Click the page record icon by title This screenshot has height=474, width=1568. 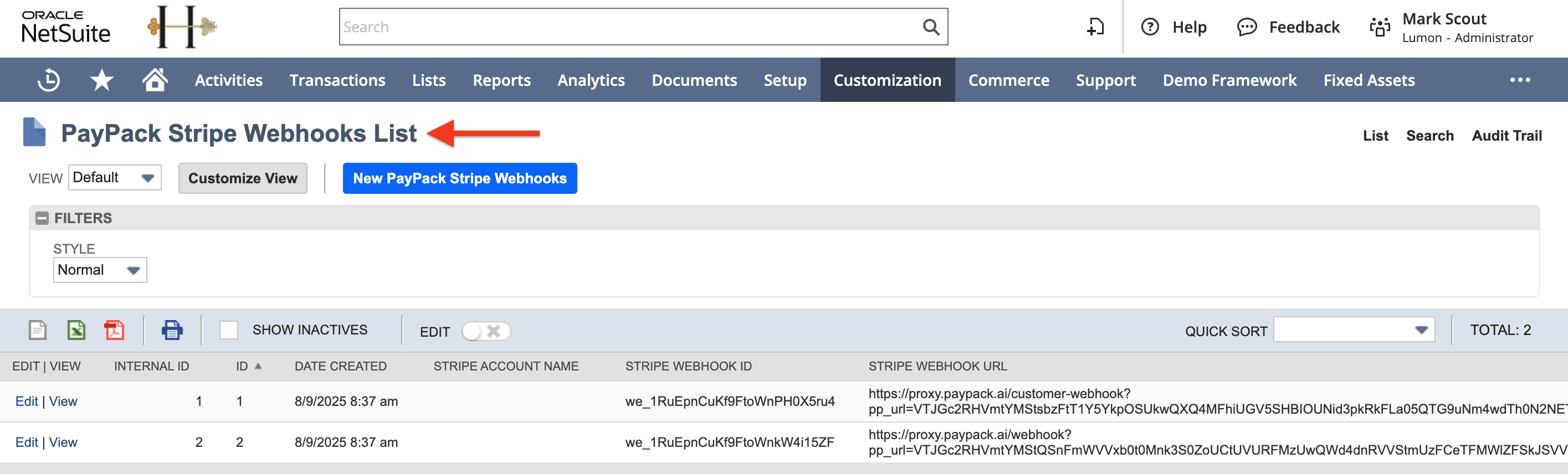click(x=34, y=132)
